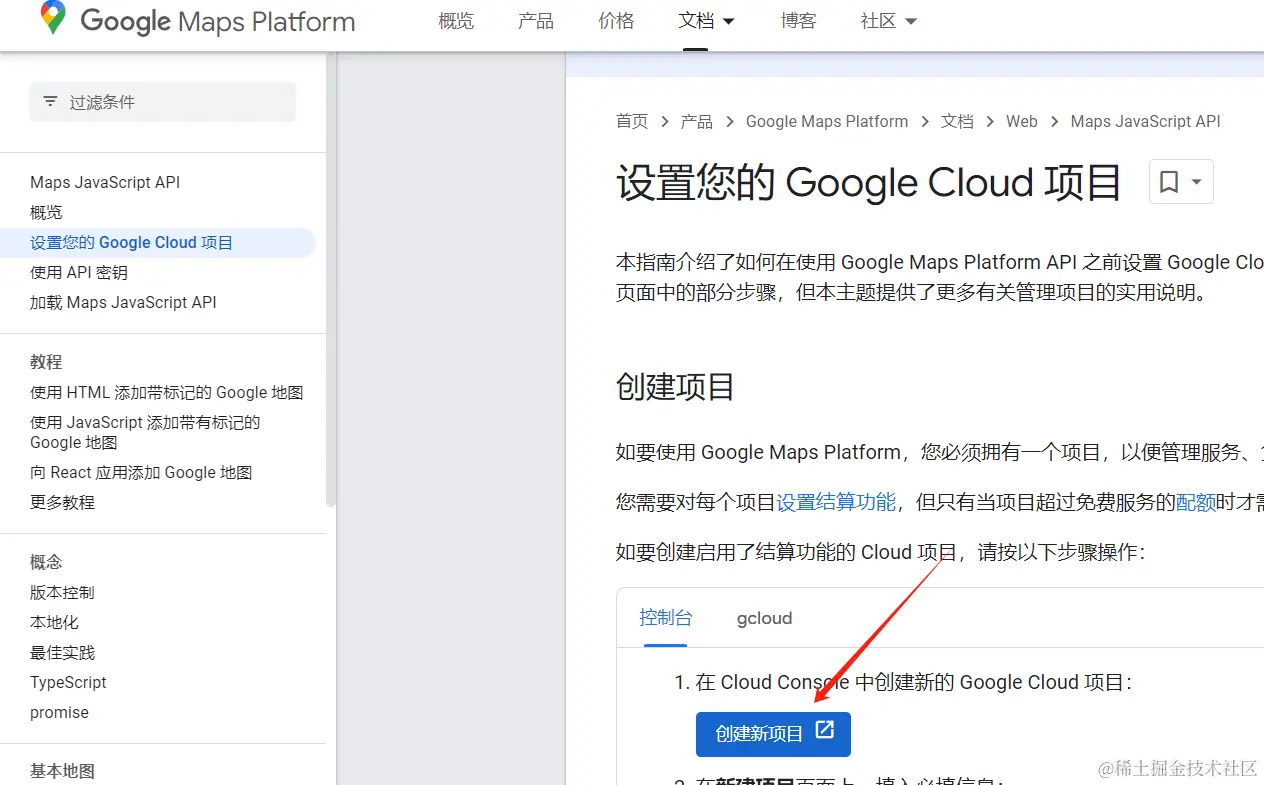Viewport: 1264px width, 785px height.
Task: Click Maps JavaScript API in the breadcrumb
Action: point(1146,121)
